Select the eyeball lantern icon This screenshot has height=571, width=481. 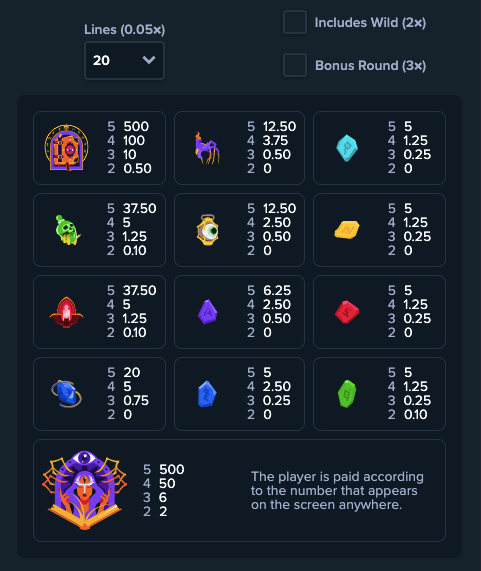coord(208,230)
